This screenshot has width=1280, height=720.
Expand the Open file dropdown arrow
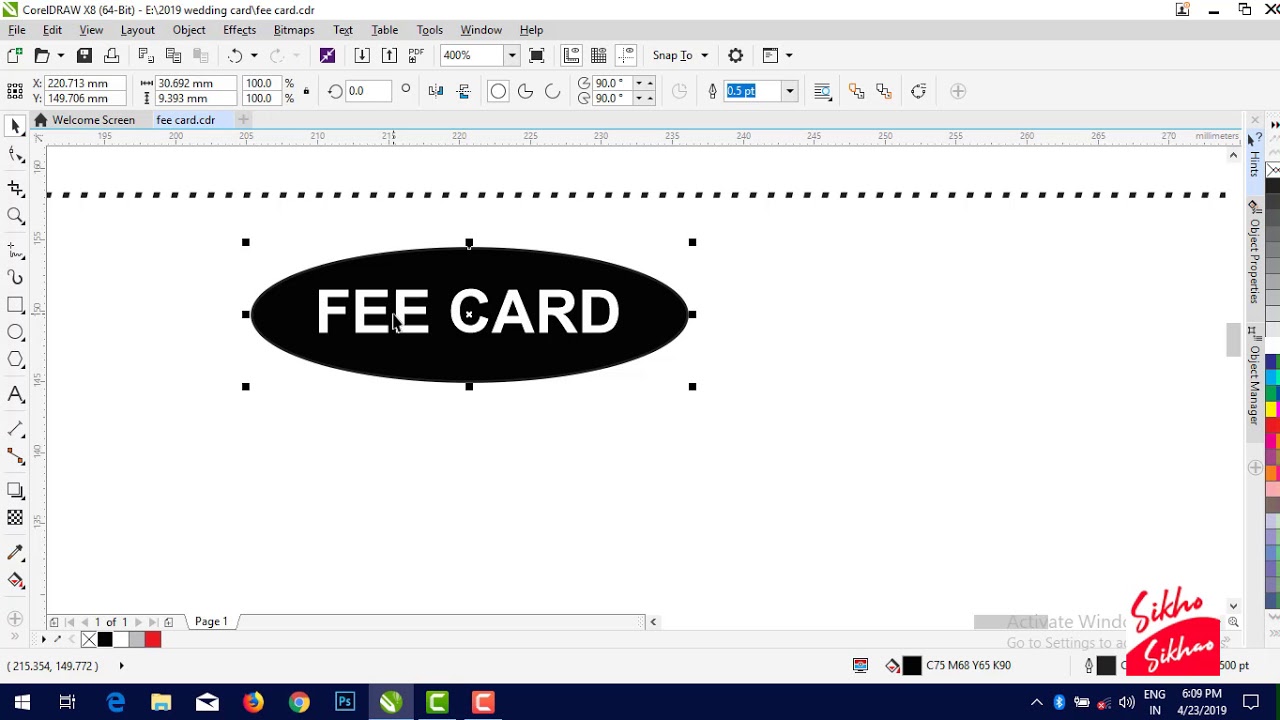coord(60,56)
